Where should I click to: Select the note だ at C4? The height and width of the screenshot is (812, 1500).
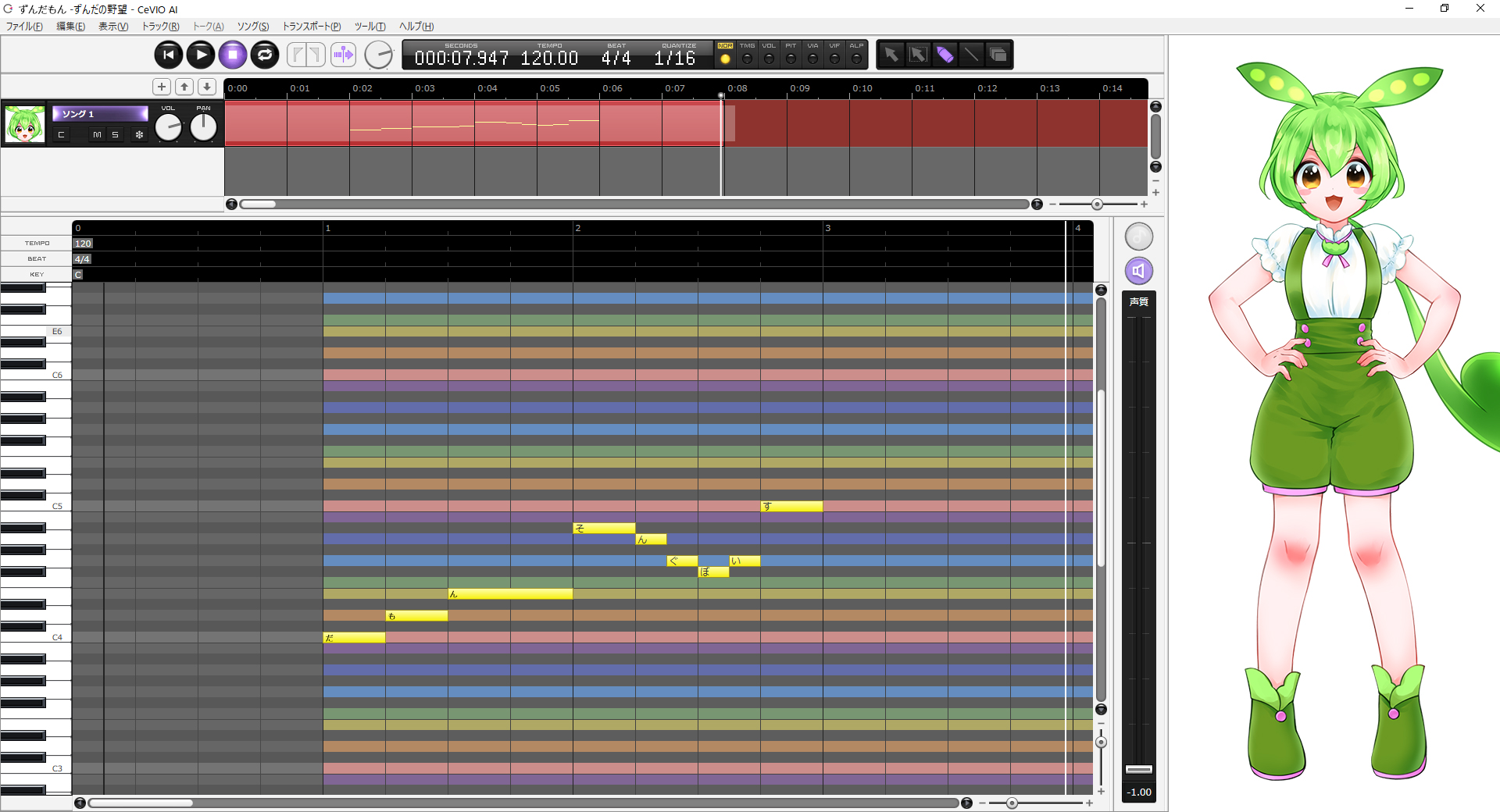point(354,638)
